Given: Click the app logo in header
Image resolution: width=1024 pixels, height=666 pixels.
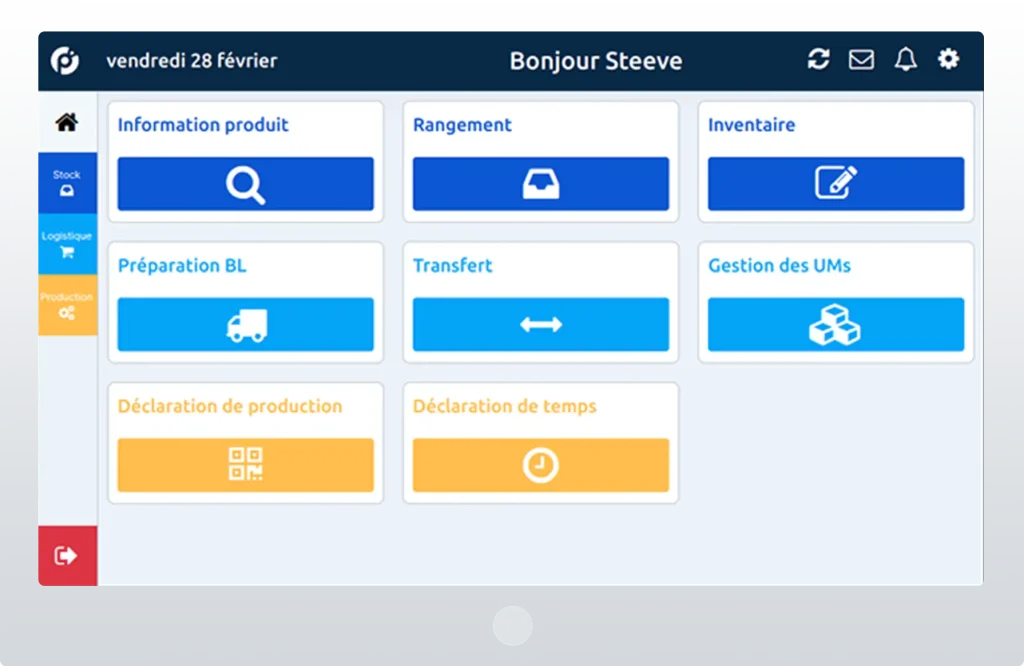Looking at the screenshot, I should pos(65,61).
